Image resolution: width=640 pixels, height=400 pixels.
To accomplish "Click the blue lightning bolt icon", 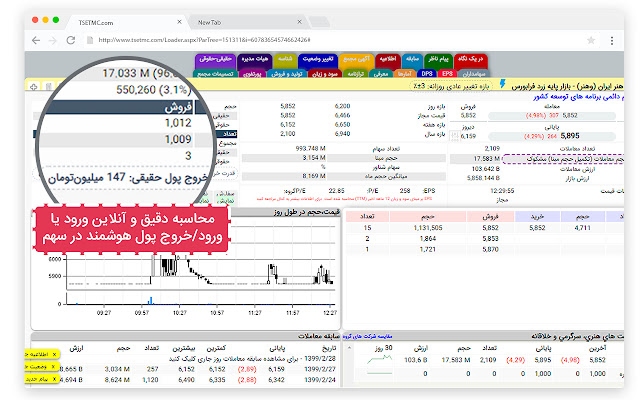I will pos(502,84).
